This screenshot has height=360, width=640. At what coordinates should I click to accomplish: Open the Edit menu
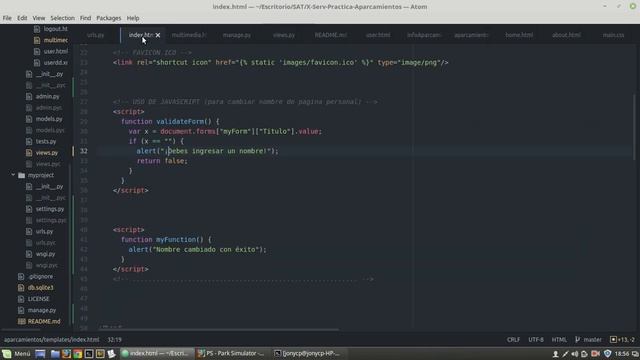click(22, 18)
